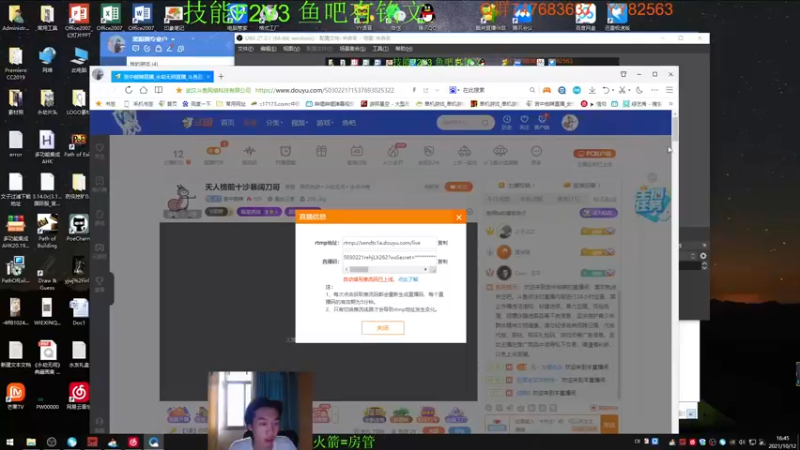Click Douyu 首页 navigation item
This screenshot has height=450, width=800.
click(x=227, y=123)
